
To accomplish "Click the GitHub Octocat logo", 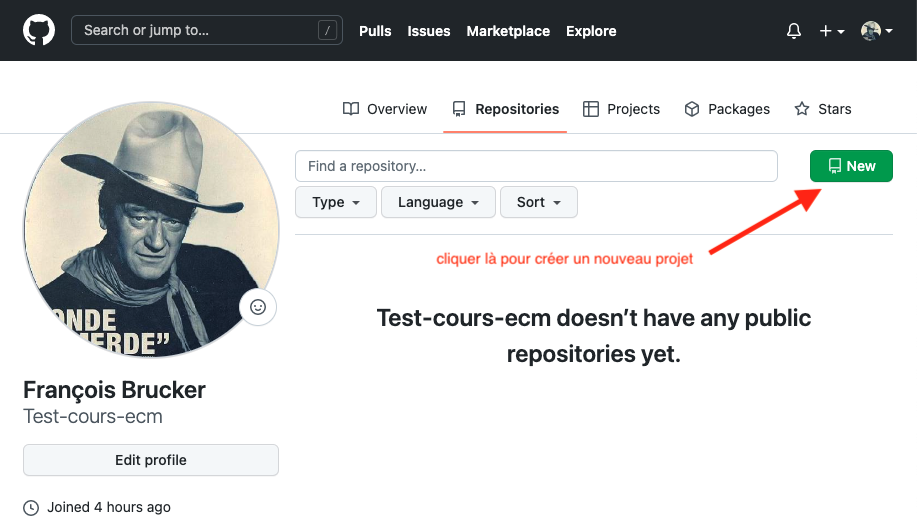I will [39, 30].
